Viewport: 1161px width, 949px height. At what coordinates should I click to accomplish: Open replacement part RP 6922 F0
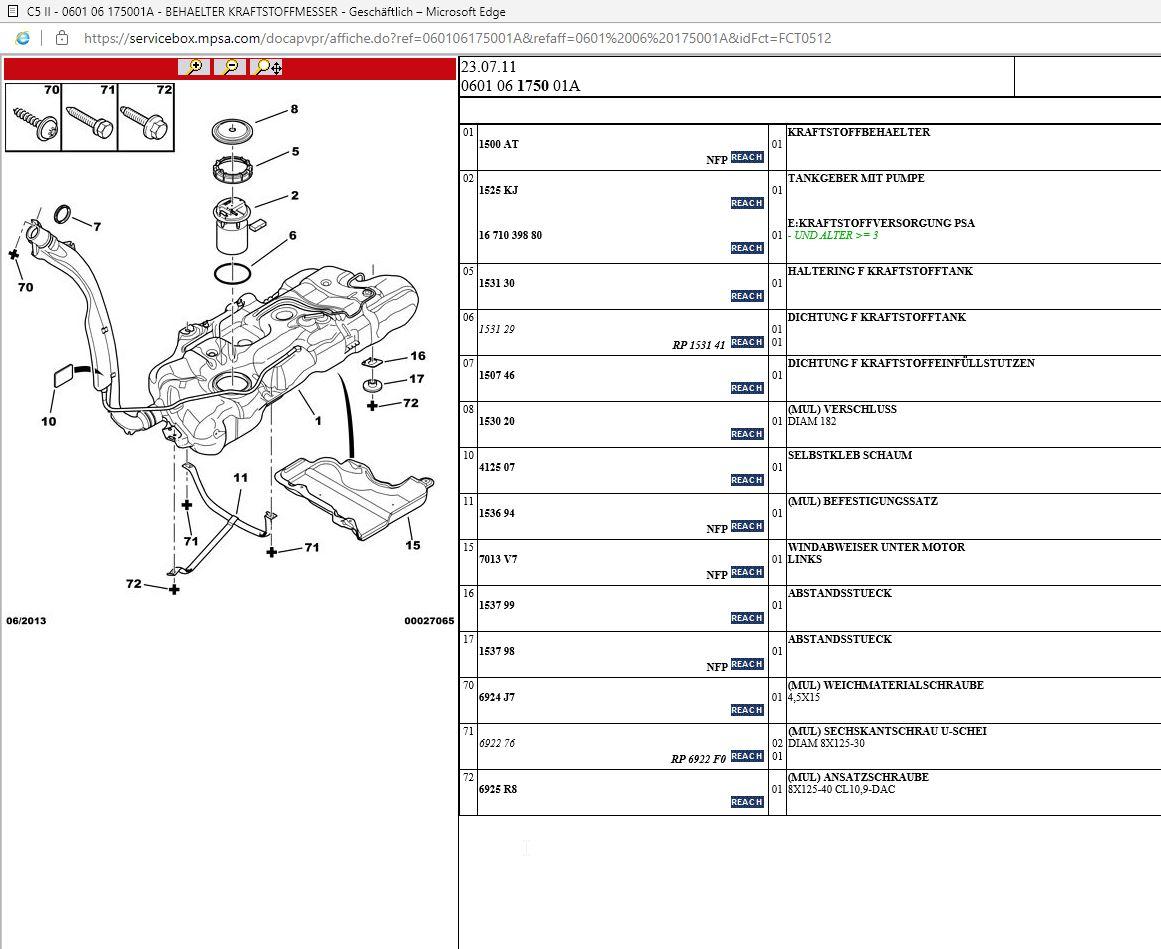[x=698, y=759]
